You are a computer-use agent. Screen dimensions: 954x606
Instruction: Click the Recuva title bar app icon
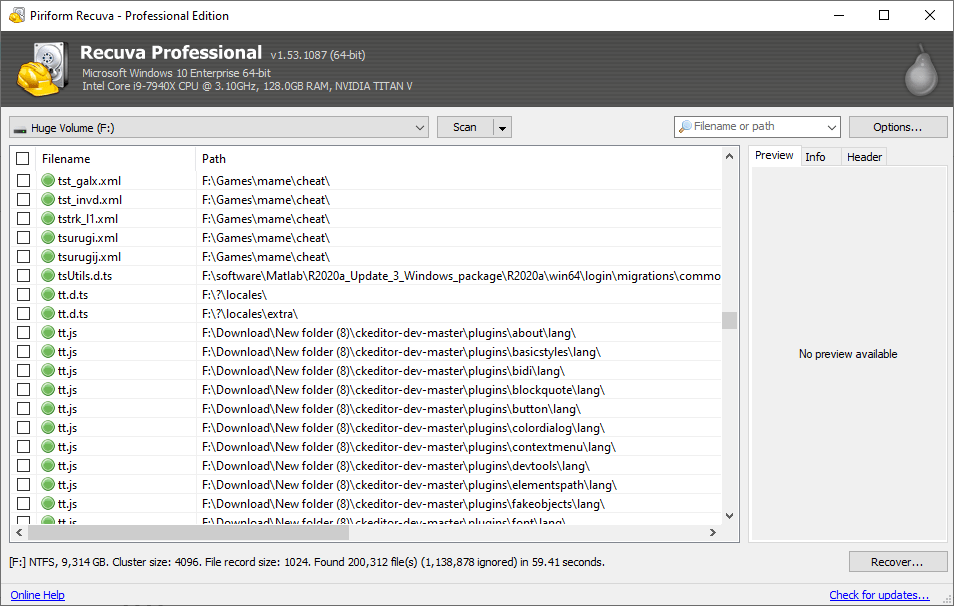tap(17, 15)
